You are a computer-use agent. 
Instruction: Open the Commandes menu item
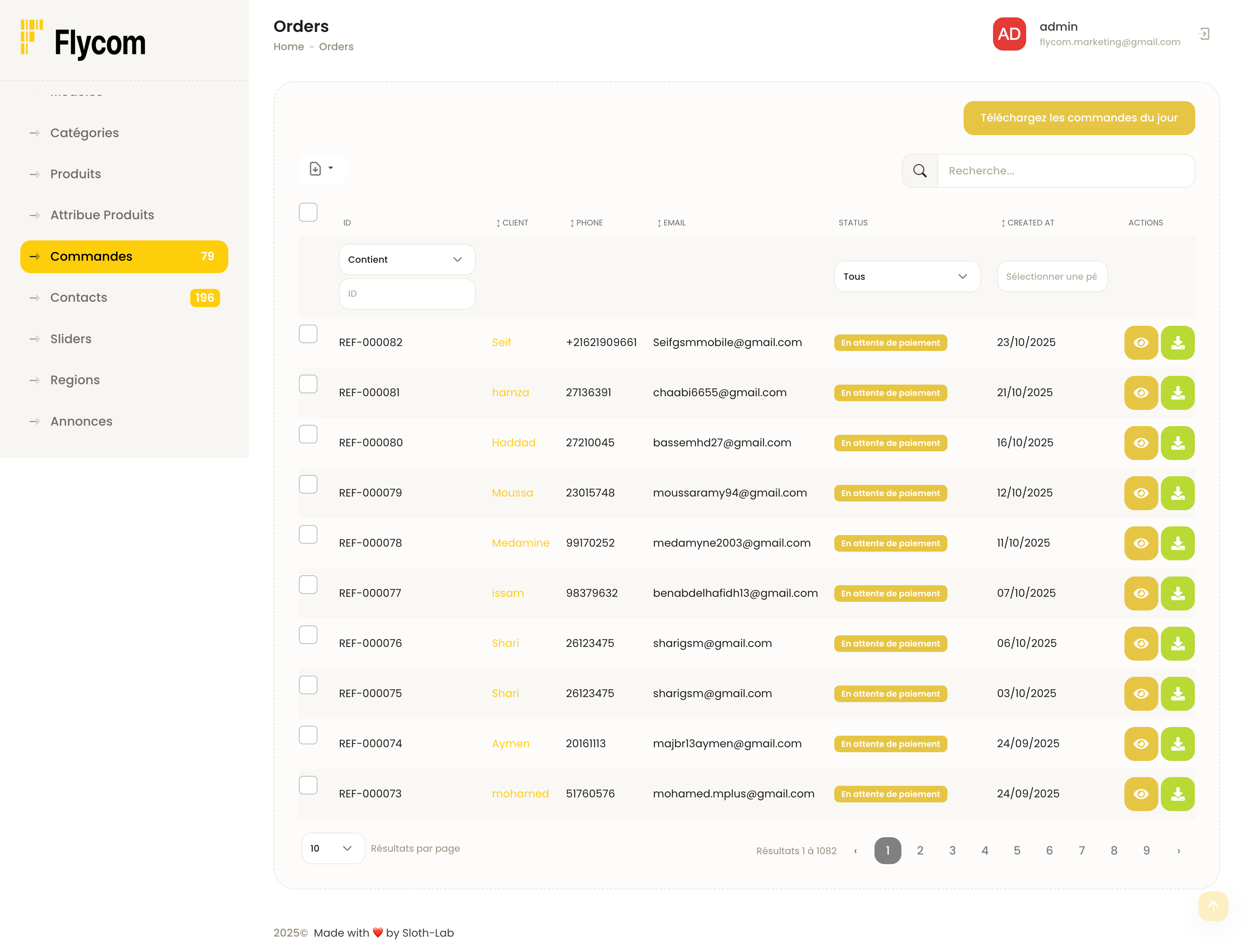pos(124,257)
